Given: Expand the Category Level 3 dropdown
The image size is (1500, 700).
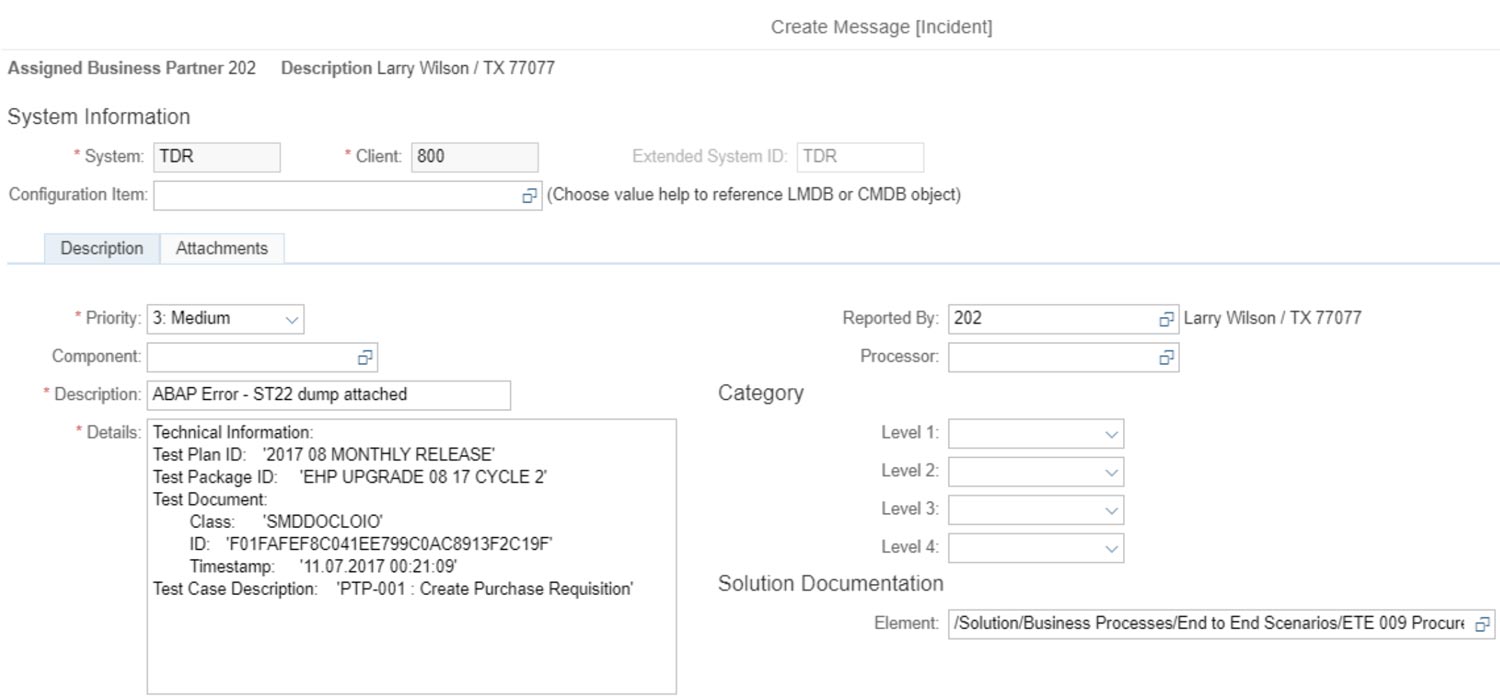Looking at the screenshot, I should pos(1111,510).
